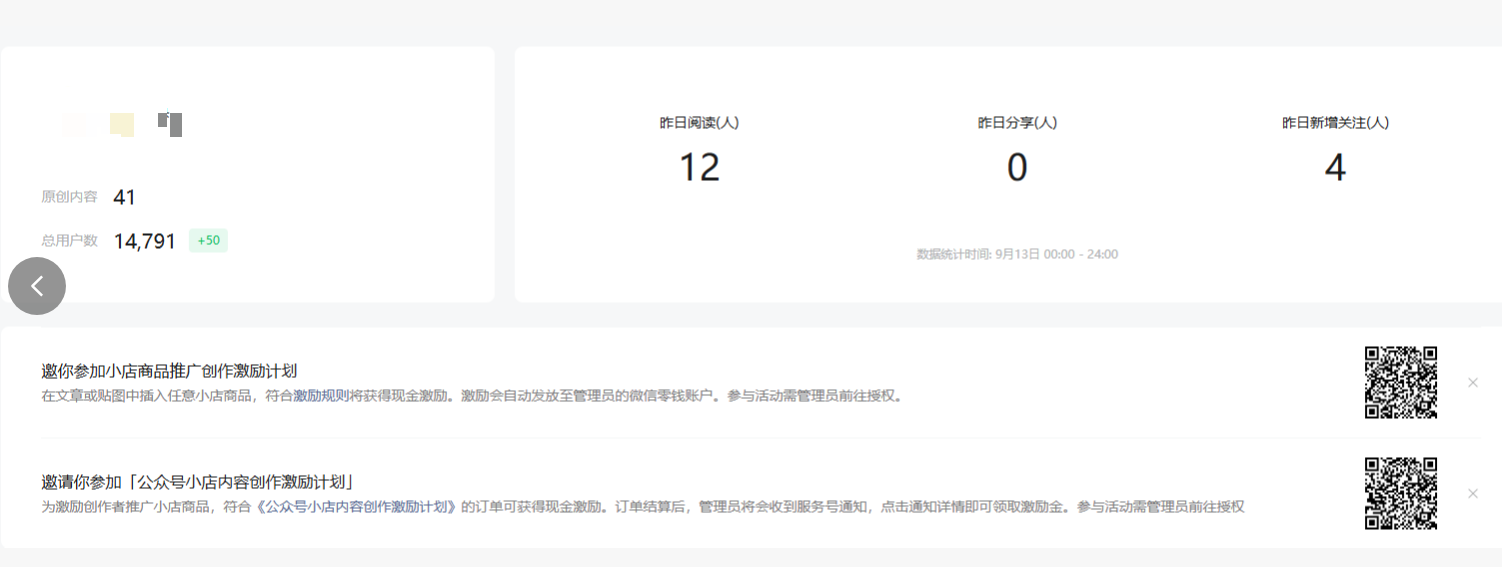Select the total users count 14,791

(x=145, y=241)
